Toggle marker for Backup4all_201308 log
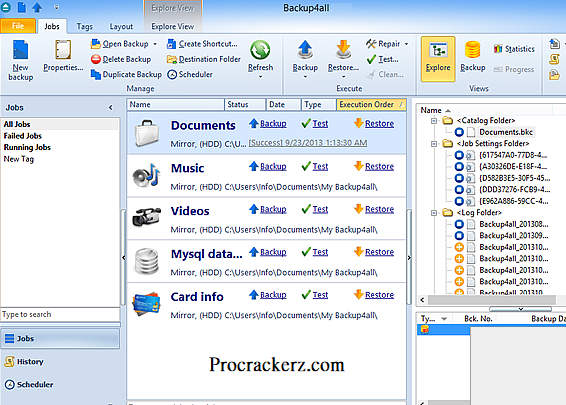The height and width of the screenshot is (405, 566). 459,224
